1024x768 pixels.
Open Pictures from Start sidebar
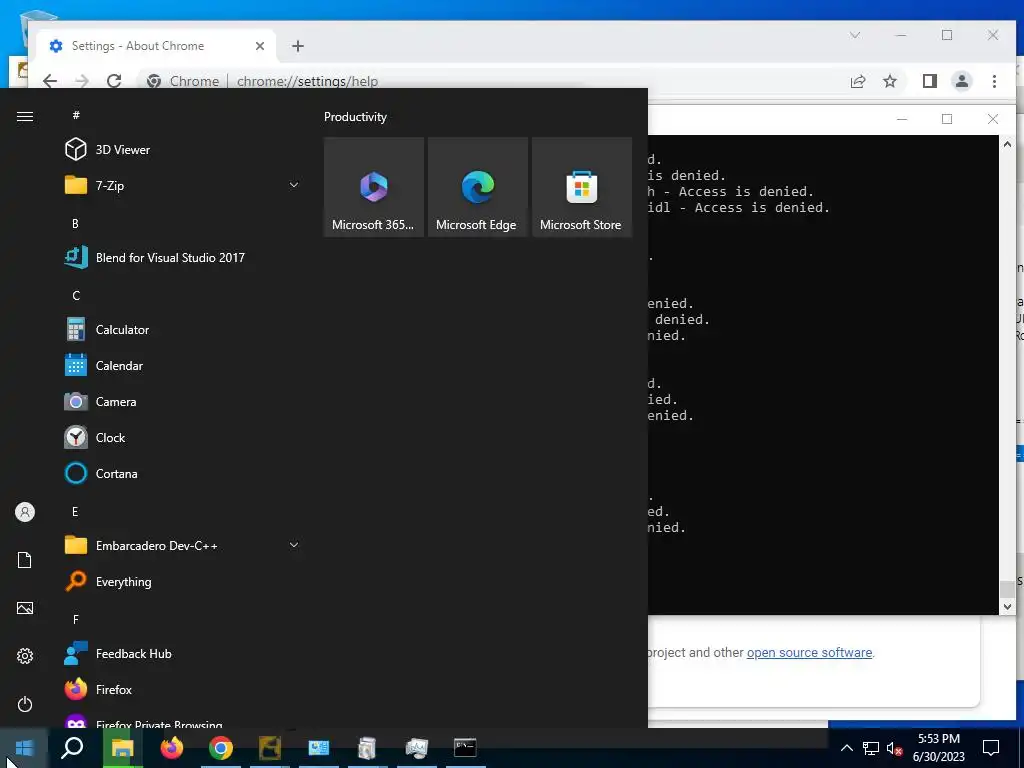pos(25,608)
